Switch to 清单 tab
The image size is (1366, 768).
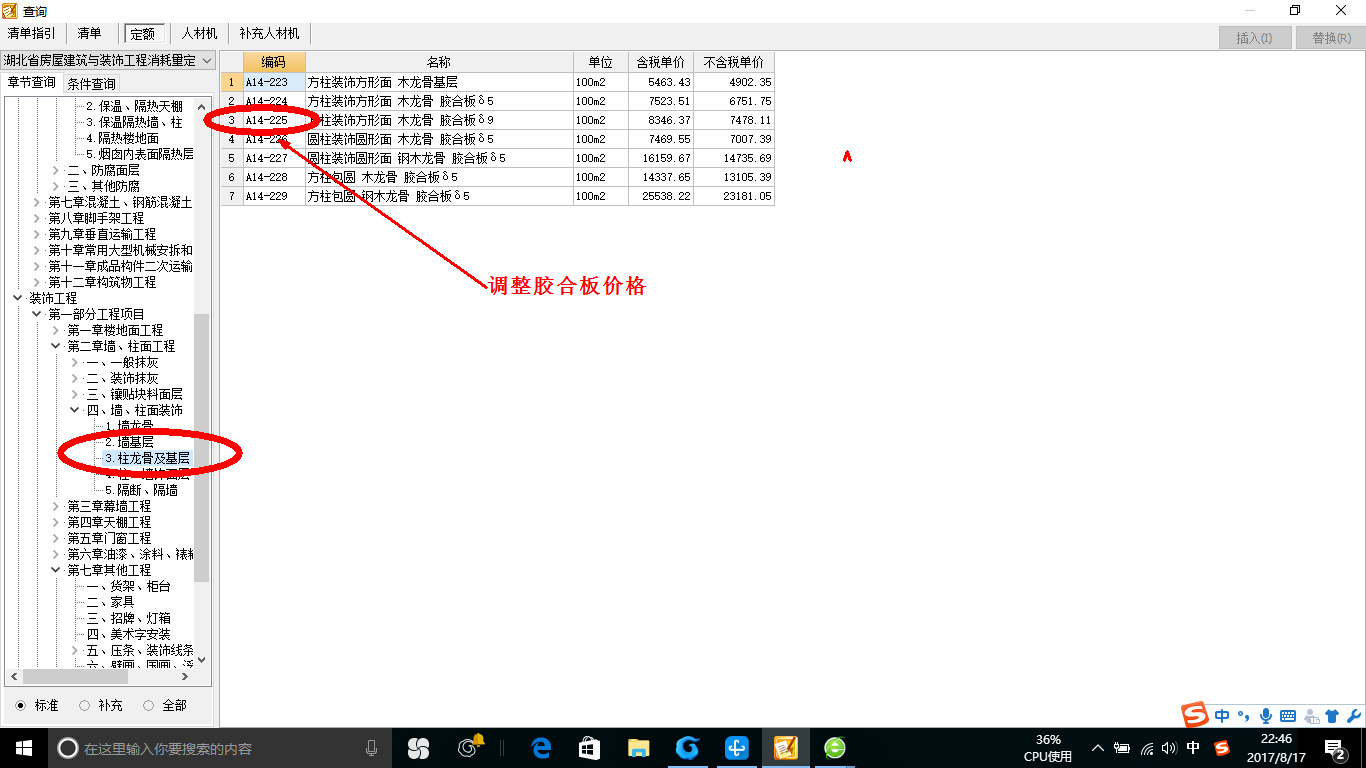[x=89, y=34]
